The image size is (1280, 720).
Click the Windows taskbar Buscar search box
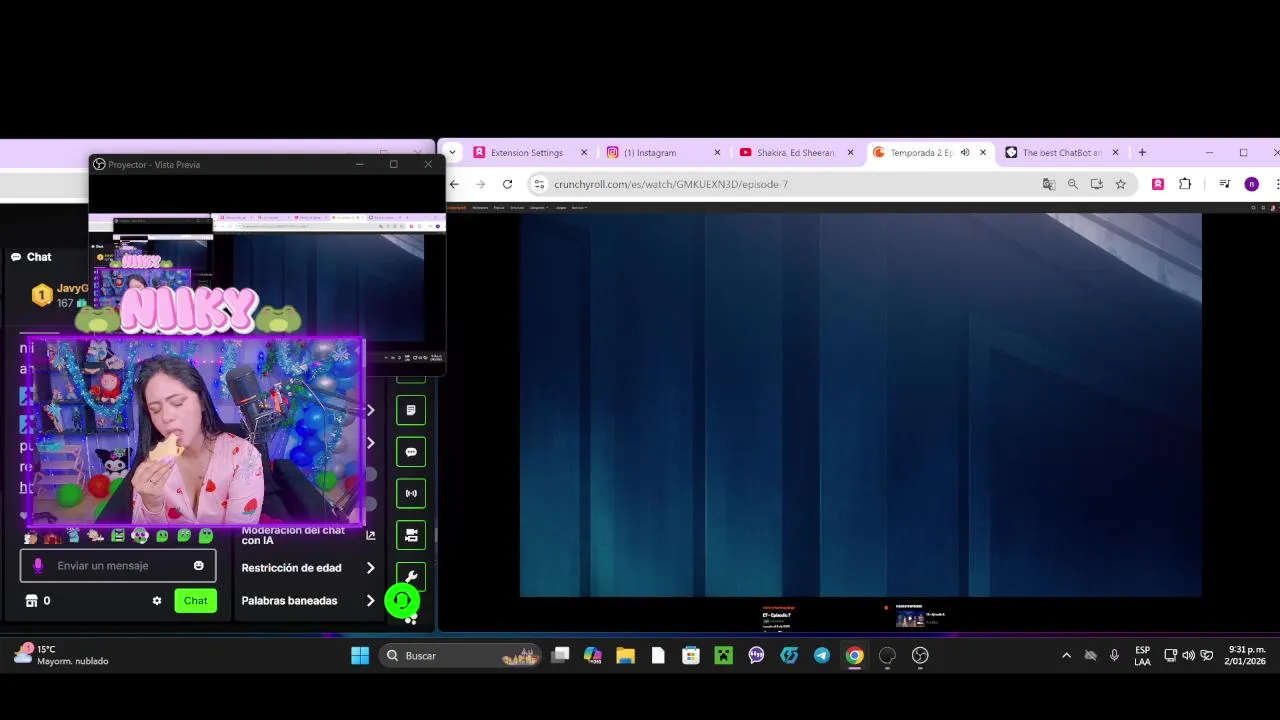[460, 656]
